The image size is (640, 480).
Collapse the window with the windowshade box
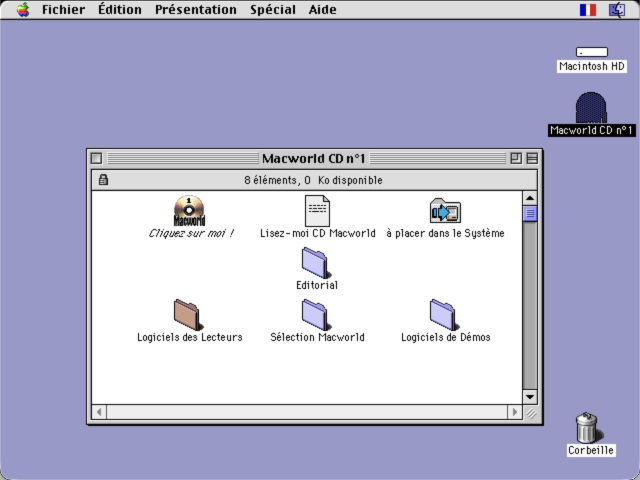coord(532,158)
